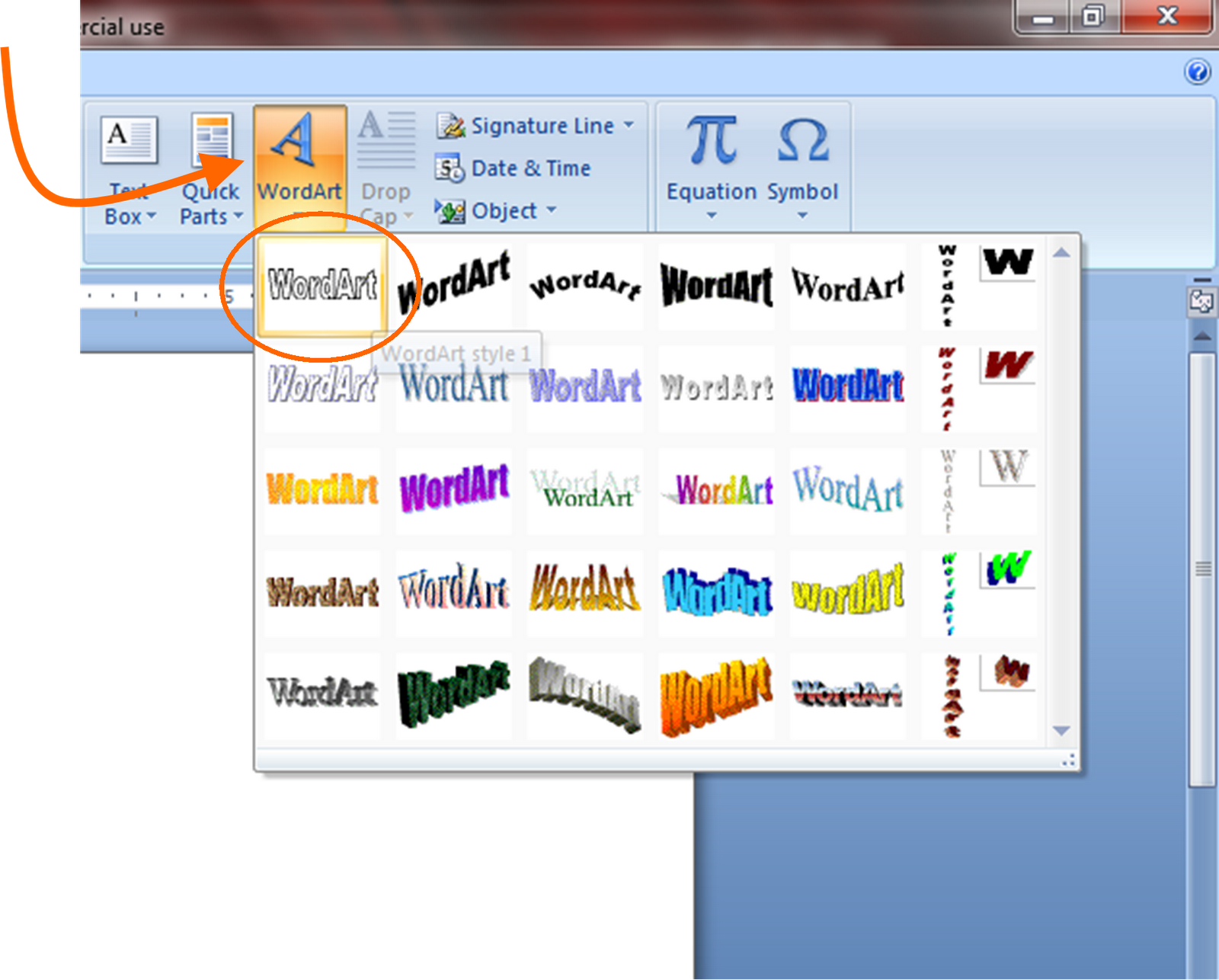
Task: Choose the brown textured WordArt style
Action: click(x=322, y=592)
